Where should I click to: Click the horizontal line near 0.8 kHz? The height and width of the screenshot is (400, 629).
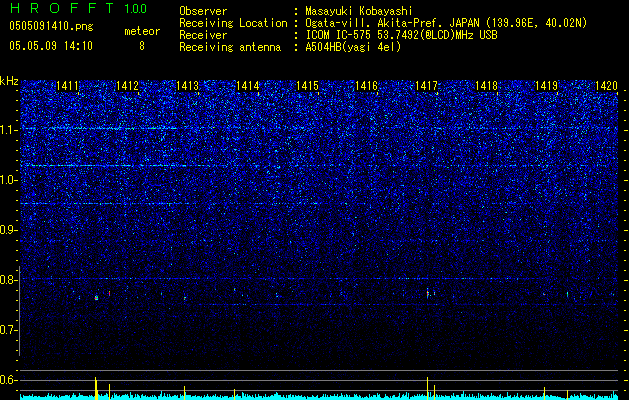(x=319, y=278)
